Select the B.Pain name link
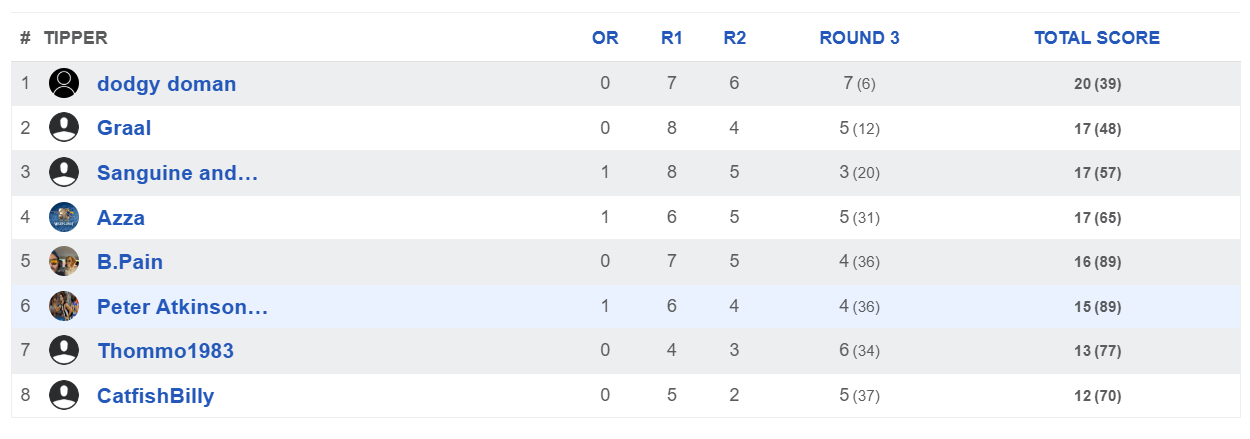Screen dimensions: 1250x439 (x=130, y=262)
